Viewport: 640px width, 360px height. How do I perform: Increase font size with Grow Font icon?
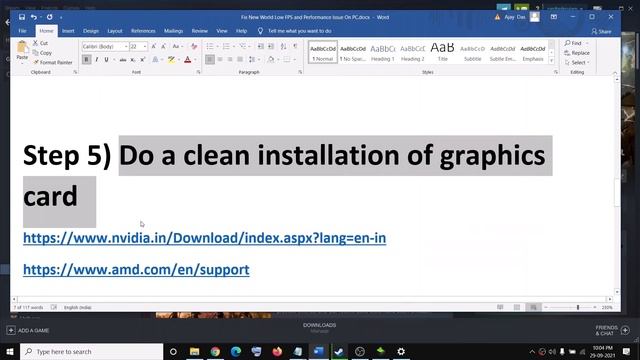pyautogui.click(x=154, y=47)
